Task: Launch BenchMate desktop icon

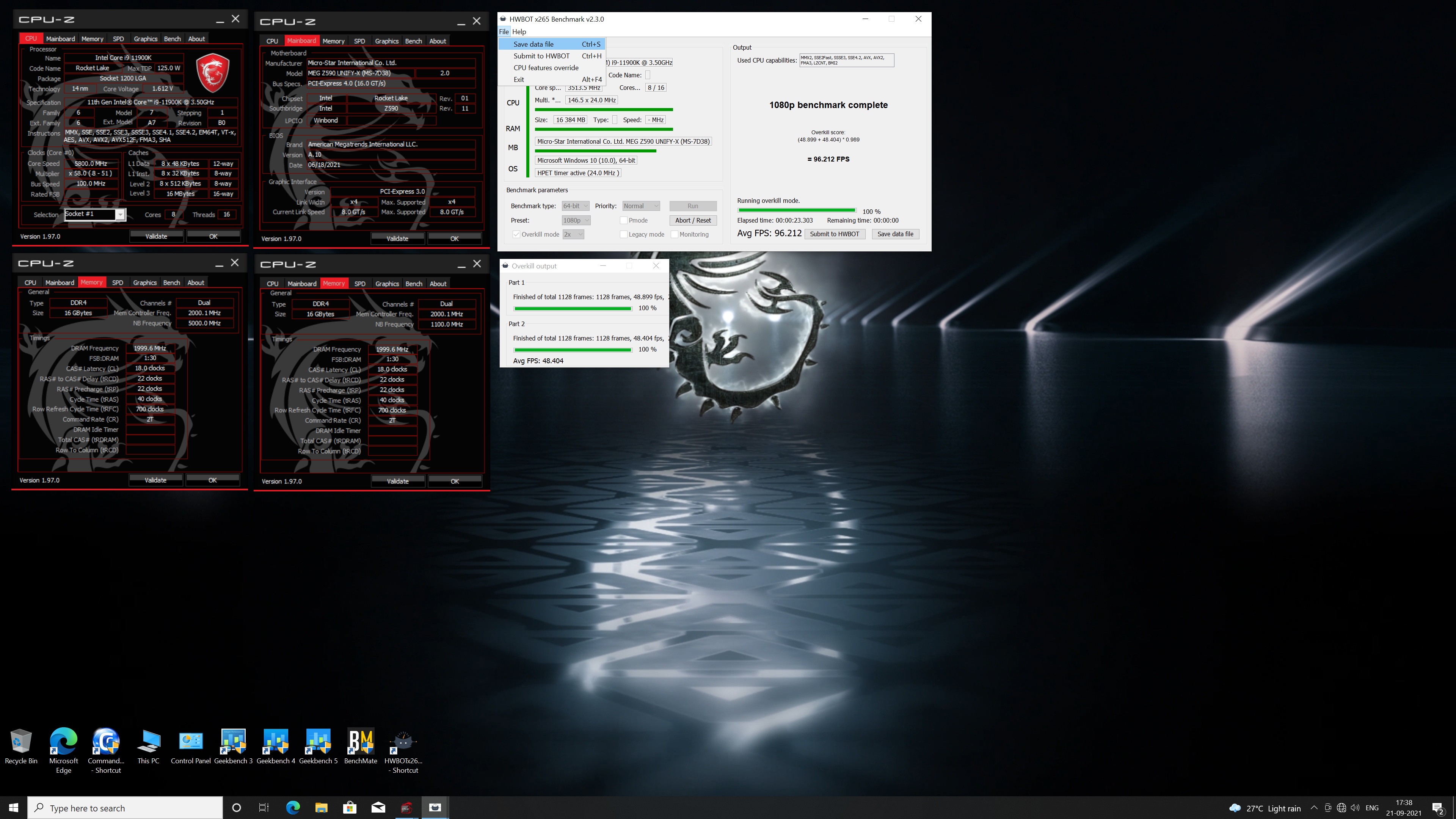Action: 361,746
